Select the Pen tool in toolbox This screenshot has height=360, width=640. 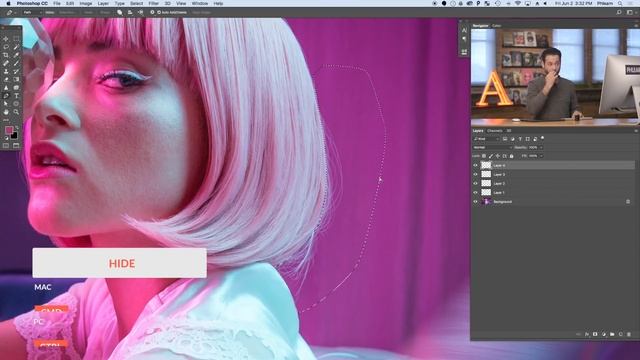pos(6,96)
